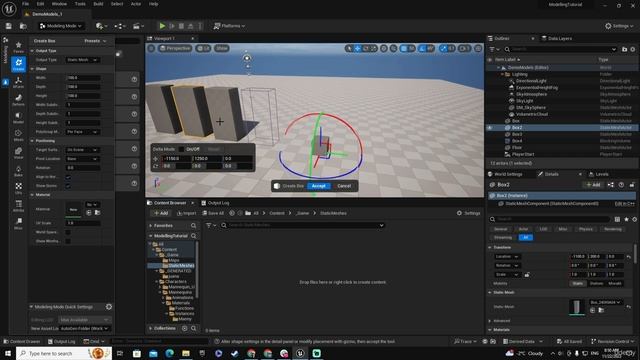The width and height of the screenshot is (640, 360).
Task: Open the XForm modeling tools category
Action: tap(18, 82)
